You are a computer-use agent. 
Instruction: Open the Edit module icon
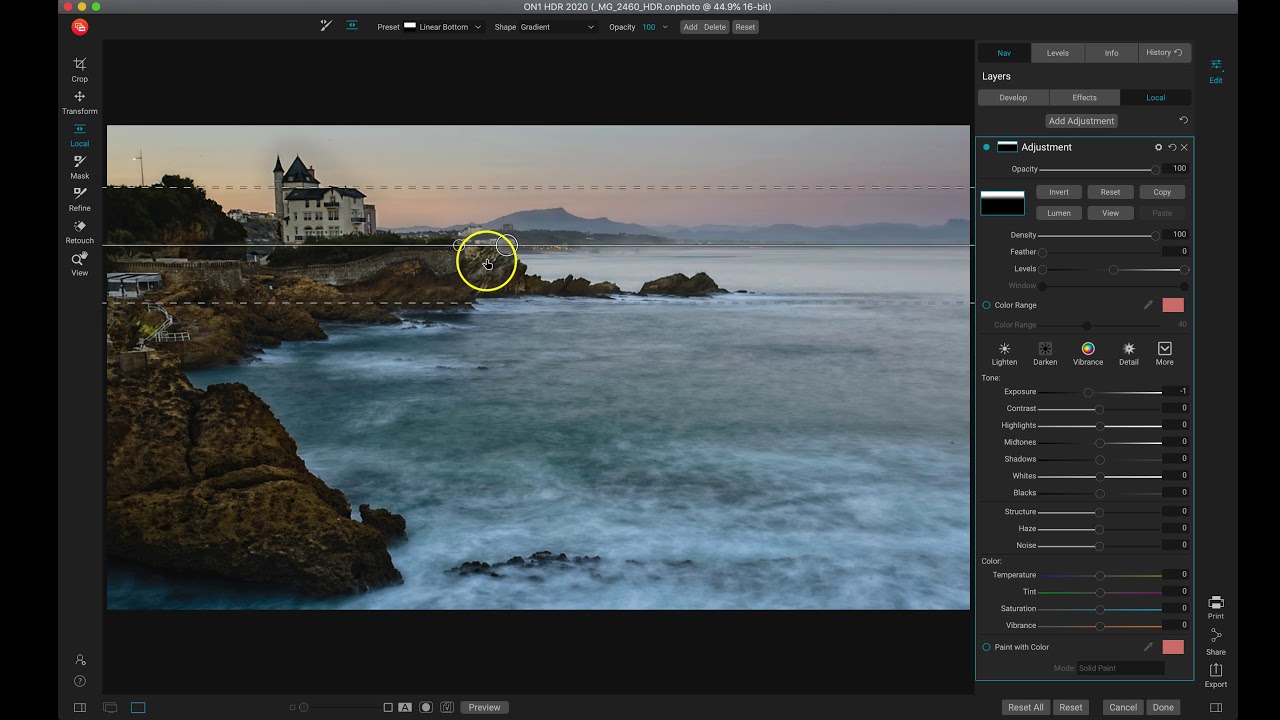[1215, 69]
